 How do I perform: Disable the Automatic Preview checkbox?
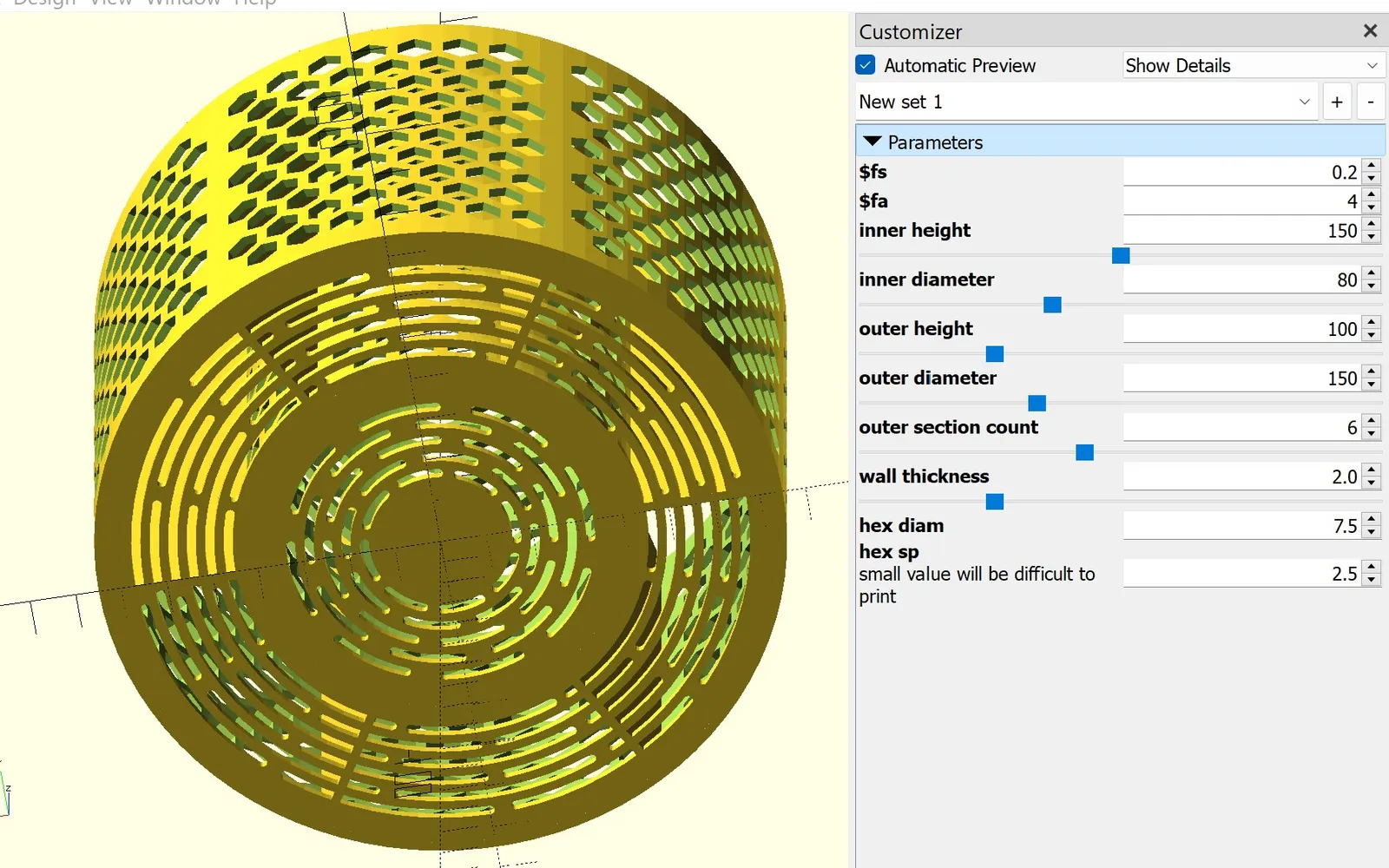click(866, 65)
